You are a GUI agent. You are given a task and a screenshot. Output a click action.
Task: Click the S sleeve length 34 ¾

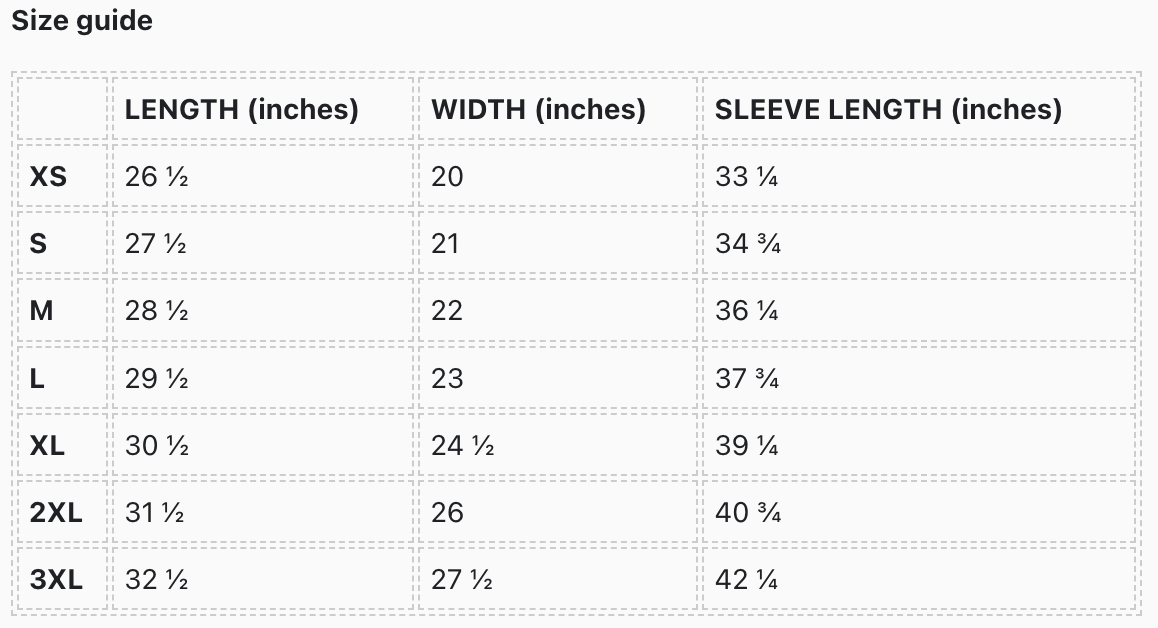pyautogui.click(x=747, y=244)
